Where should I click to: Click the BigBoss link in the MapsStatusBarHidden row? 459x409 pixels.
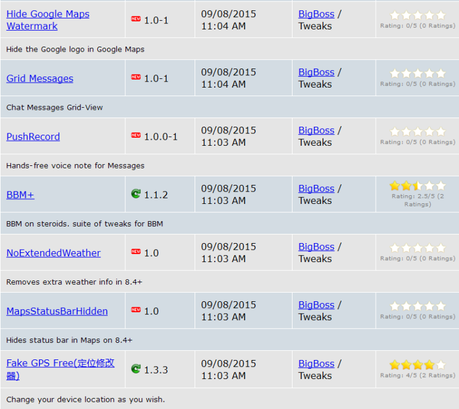(316, 305)
